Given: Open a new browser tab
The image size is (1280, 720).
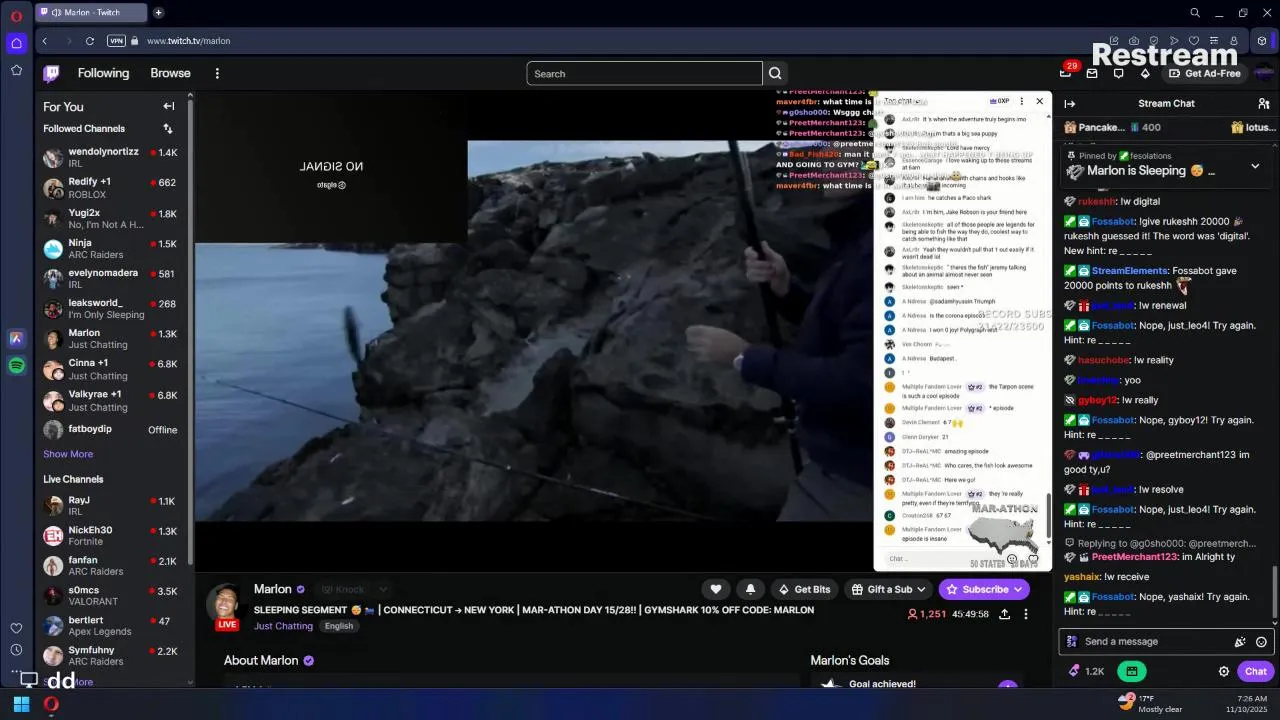Looking at the screenshot, I should (x=158, y=13).
